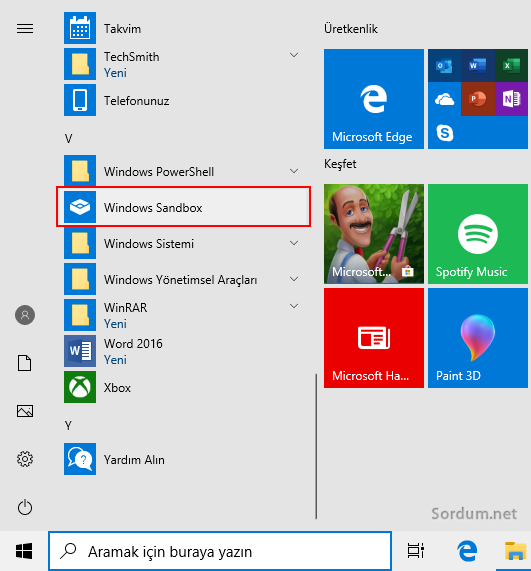Image resolution: width=531 pixels, height=571 pixels.
Task: Open the Outlook tile in Office group
Action: click(444, 66)
